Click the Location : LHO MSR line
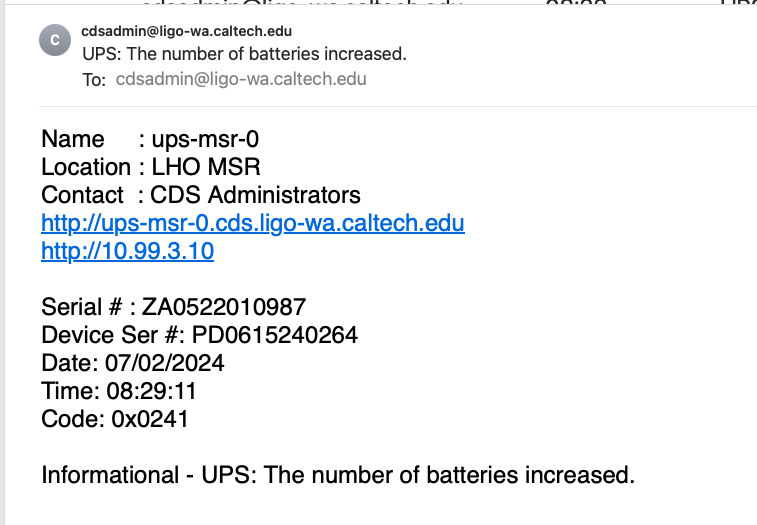The width and height of the screenshot is (757, 525). coord(151,167)
